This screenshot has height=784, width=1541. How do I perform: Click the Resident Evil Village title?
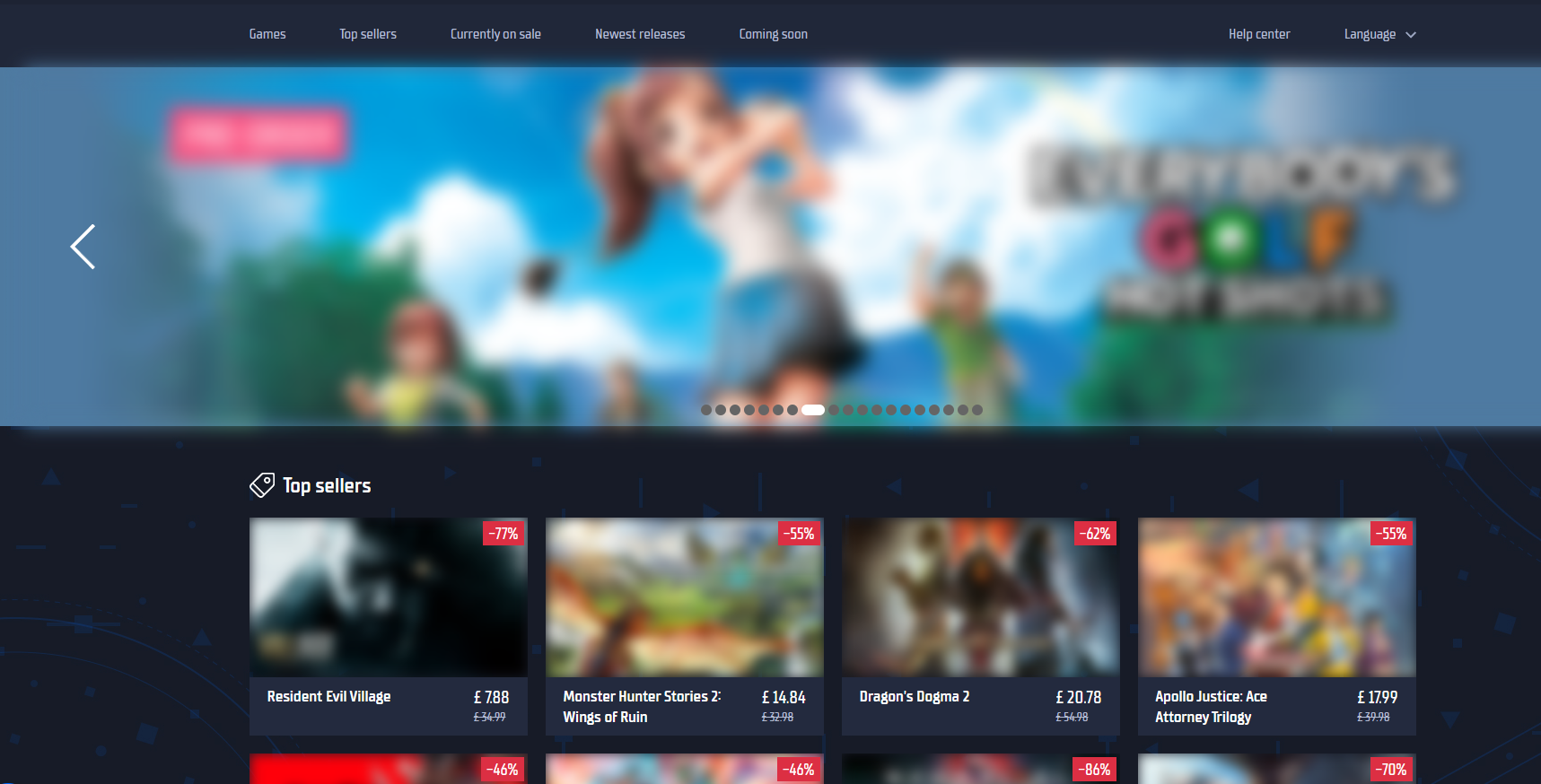coord(328,696)
